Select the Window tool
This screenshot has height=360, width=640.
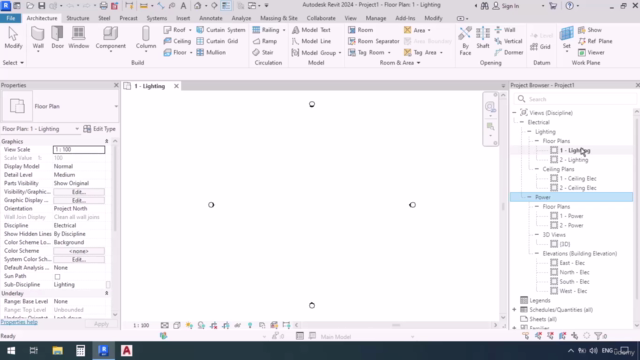pos(78,38)
